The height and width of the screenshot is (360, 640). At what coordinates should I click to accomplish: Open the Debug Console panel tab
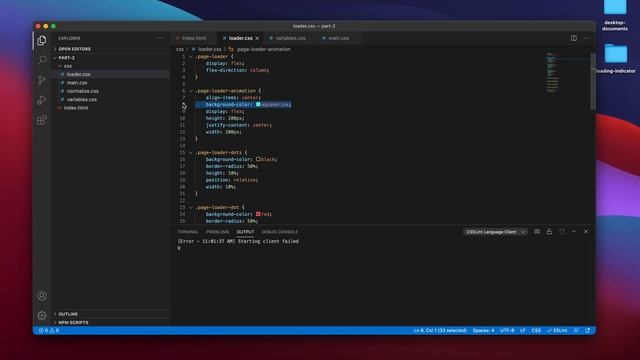coord(280,232)
